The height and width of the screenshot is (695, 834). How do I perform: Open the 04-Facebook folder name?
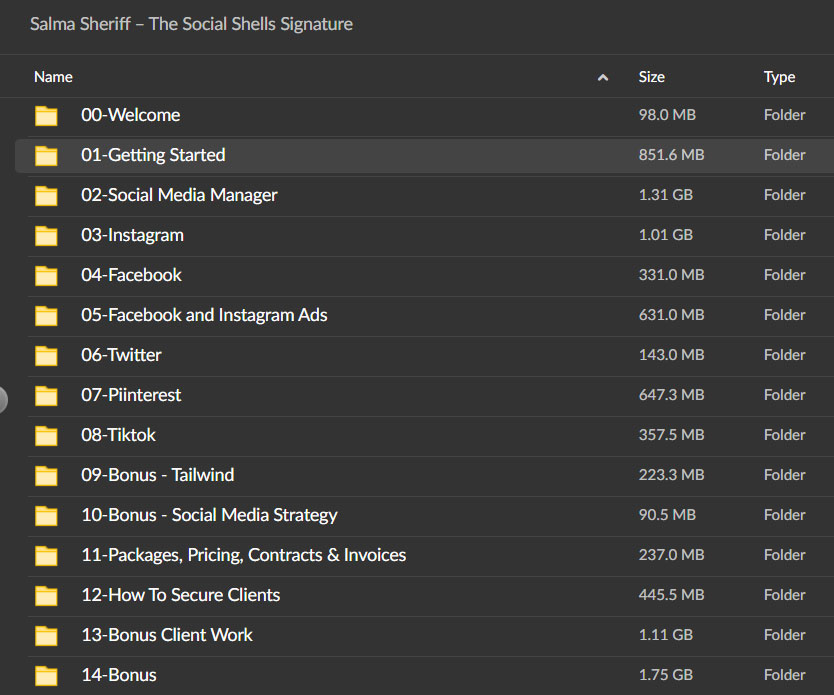[131, 275]
